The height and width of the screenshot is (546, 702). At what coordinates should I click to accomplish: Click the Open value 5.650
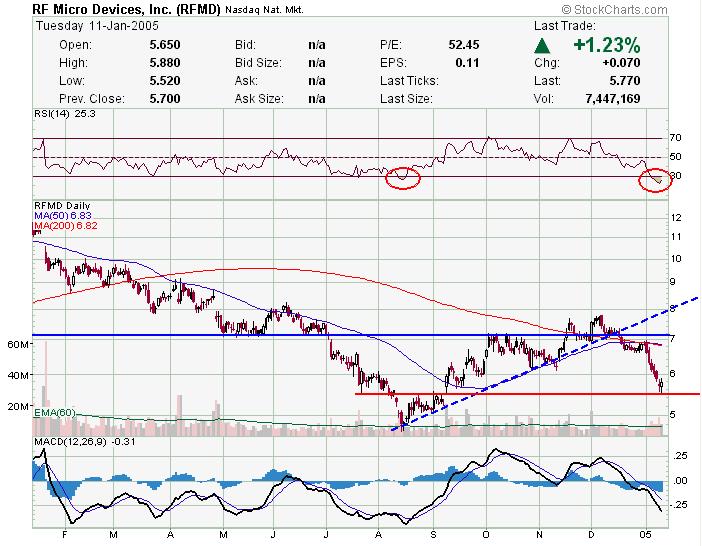tap(165, 45)
